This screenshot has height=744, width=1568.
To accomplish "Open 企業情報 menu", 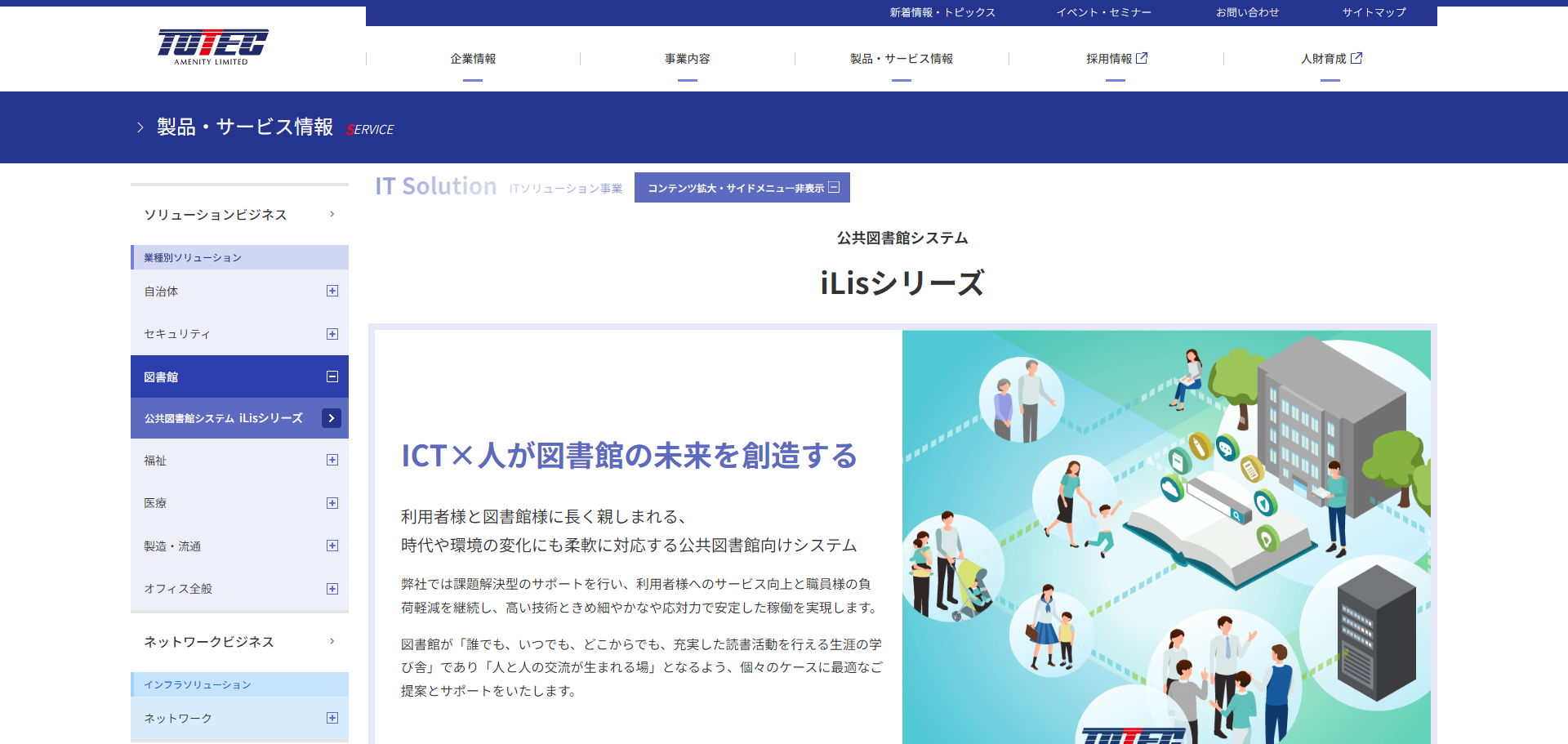I will [x=473, y=59].
